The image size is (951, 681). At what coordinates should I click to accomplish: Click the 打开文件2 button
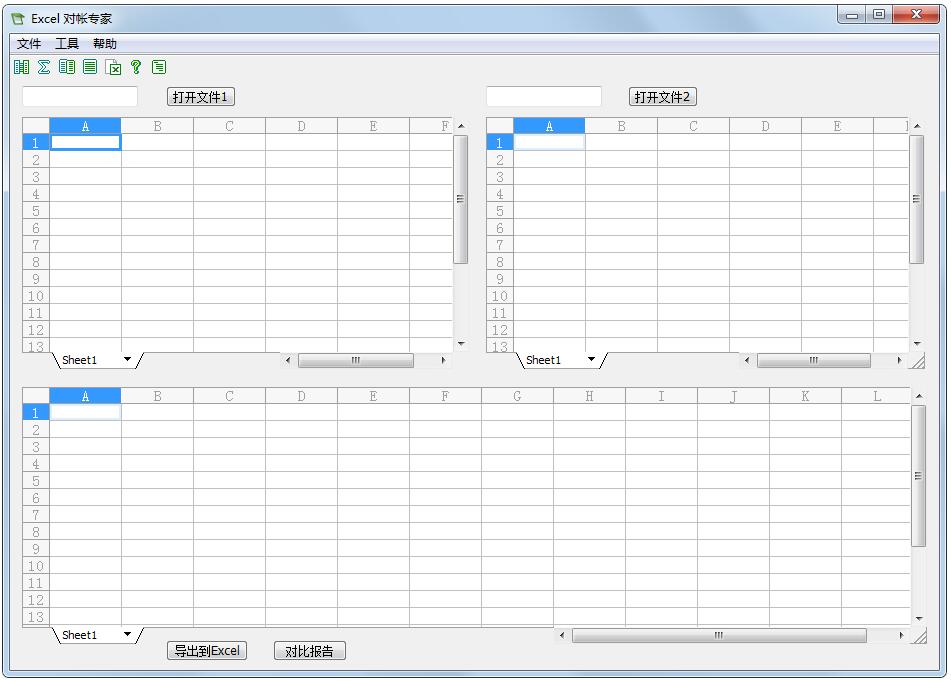[663, 97]
